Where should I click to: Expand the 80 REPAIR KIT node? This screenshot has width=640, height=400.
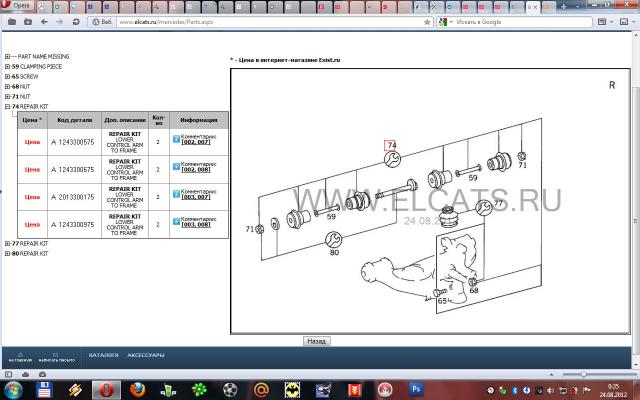7,253
